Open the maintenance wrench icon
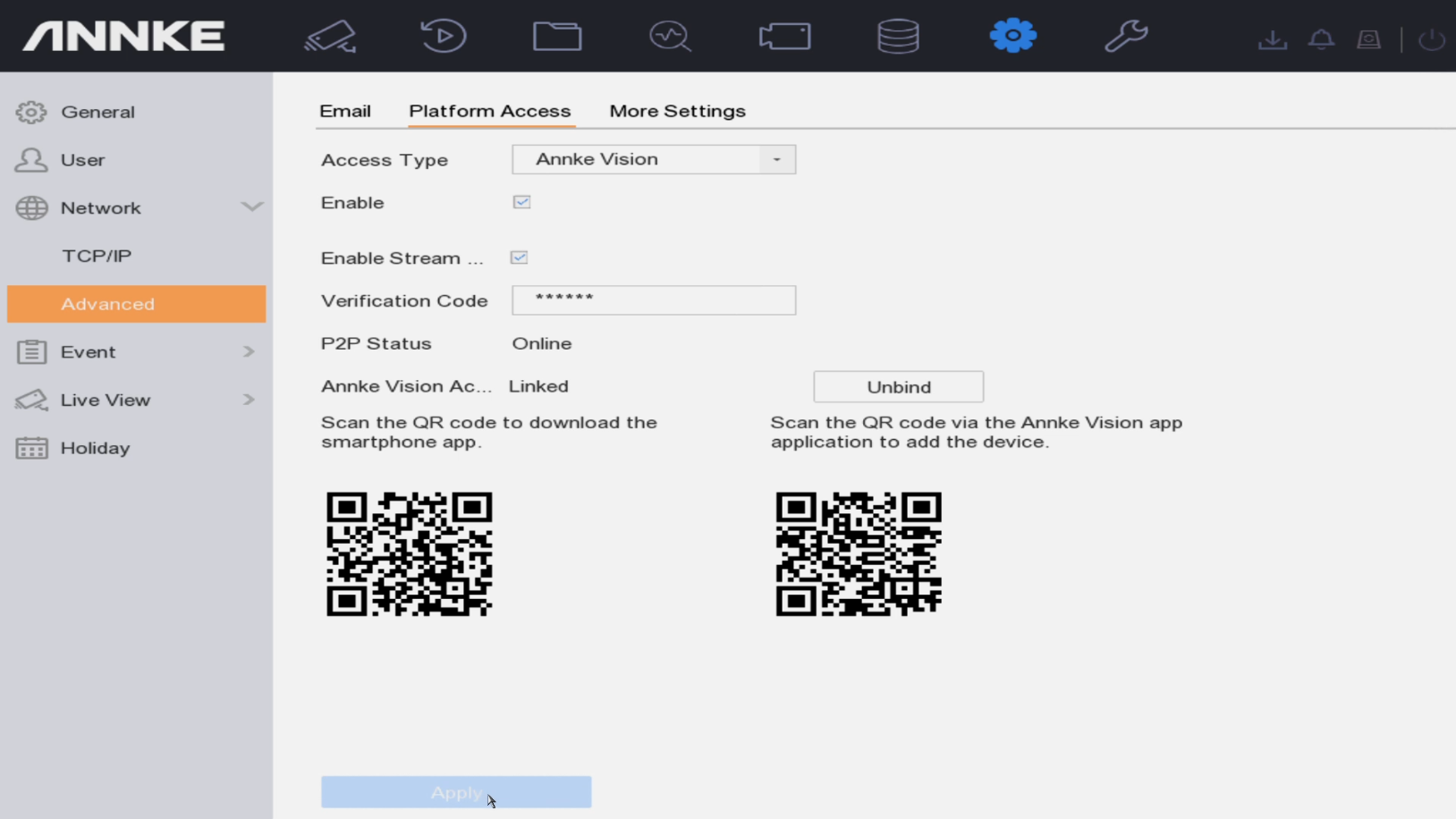 click(1125, 37)
